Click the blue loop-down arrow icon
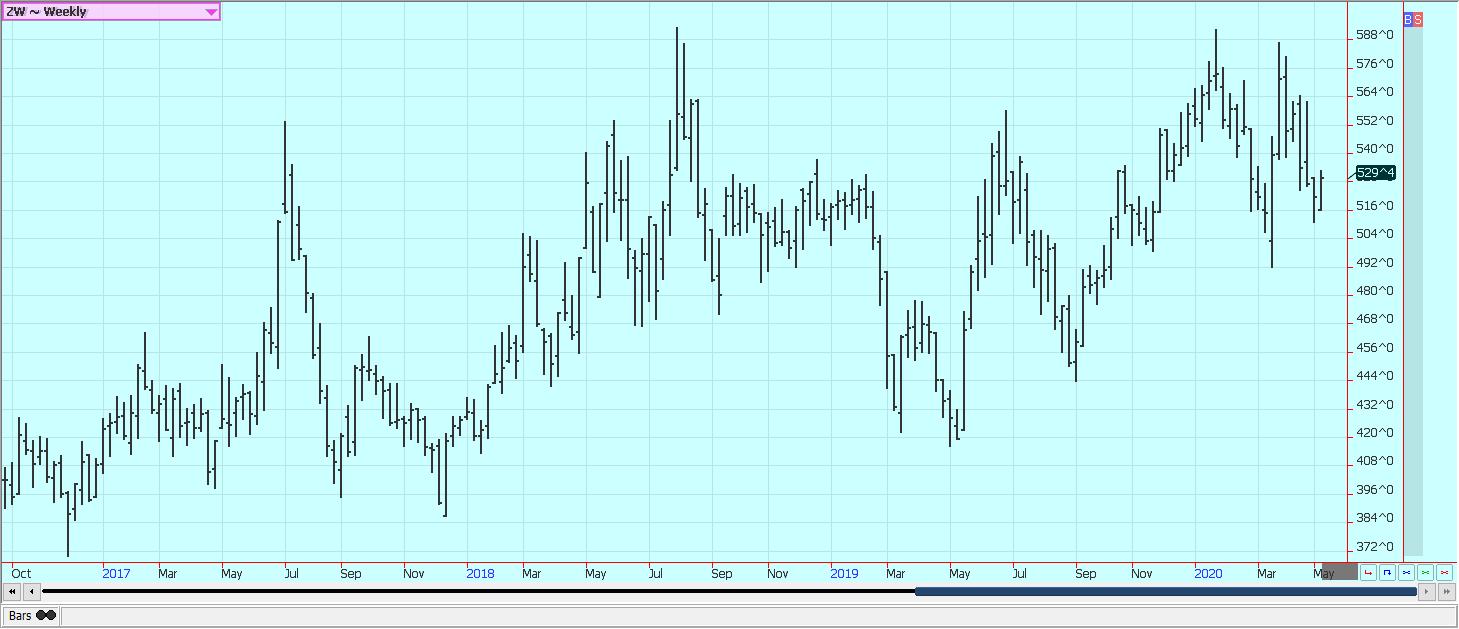Image resolution: width=1459 pixels, height=629 pixels. (1387, 573)
